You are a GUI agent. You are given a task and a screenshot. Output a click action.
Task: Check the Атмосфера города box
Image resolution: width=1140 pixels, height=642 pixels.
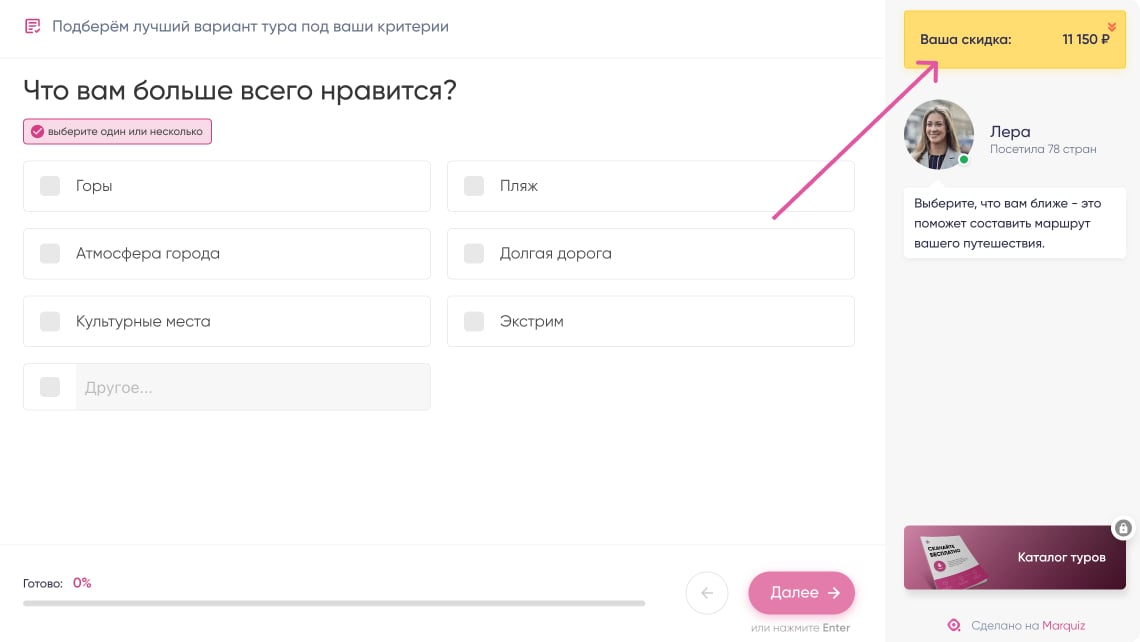tap(49, 254)
